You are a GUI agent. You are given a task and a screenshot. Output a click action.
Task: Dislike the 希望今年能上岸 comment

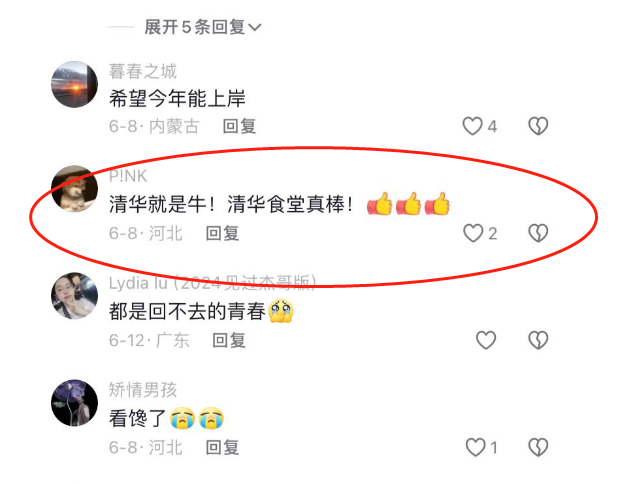[x=538, y=126]
